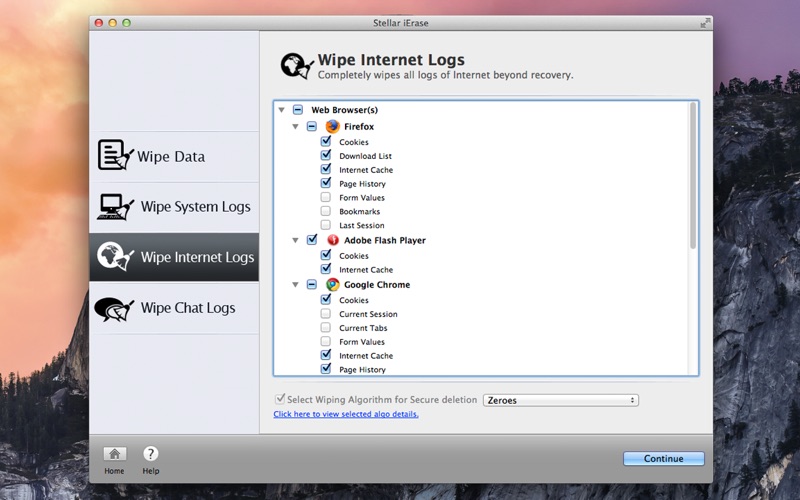Uncheck Adobe Flash Player Internet Cache checkbox
Screen dimensions: 800x500
pos(326,269)
